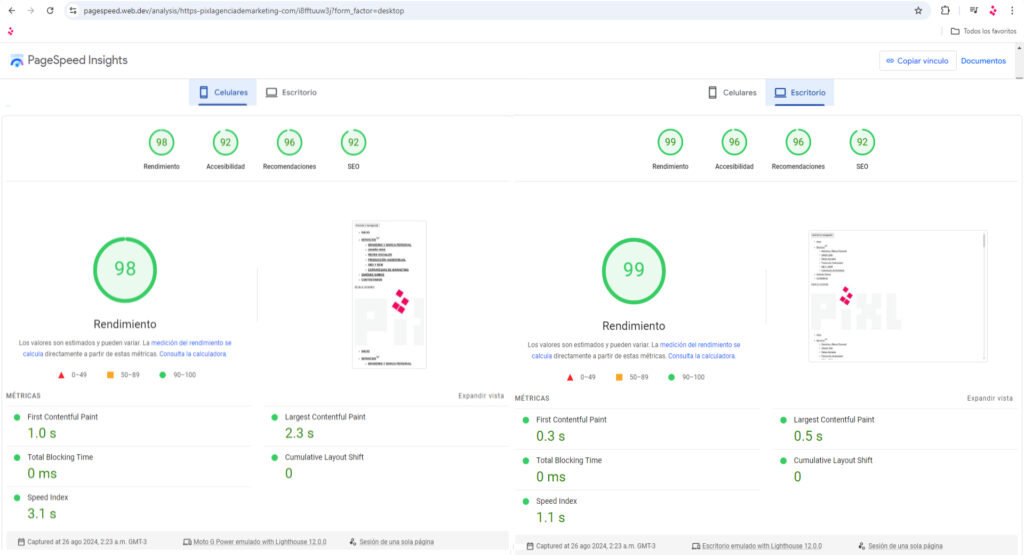Screen dimensions: 1024x555
Task: Select the highlighted Celulares tab
Action: click(223, 92)
